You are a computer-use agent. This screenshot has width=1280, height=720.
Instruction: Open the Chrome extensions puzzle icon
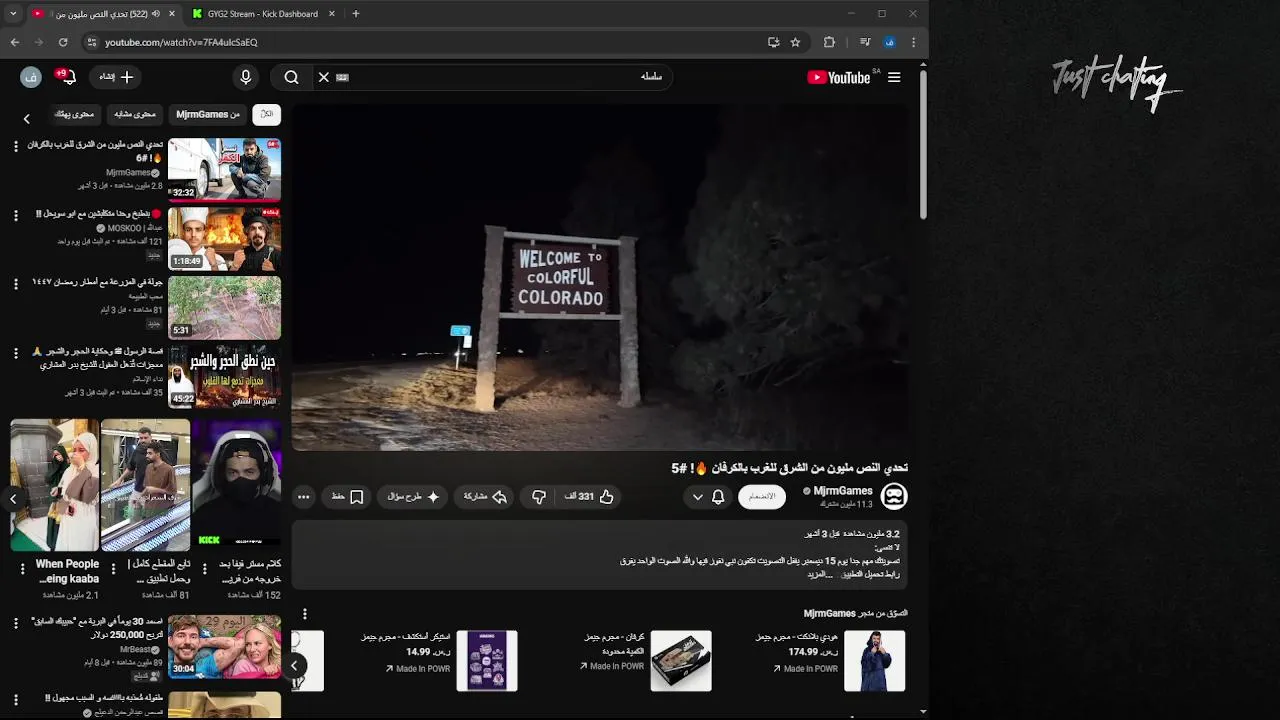click(829, 42)
